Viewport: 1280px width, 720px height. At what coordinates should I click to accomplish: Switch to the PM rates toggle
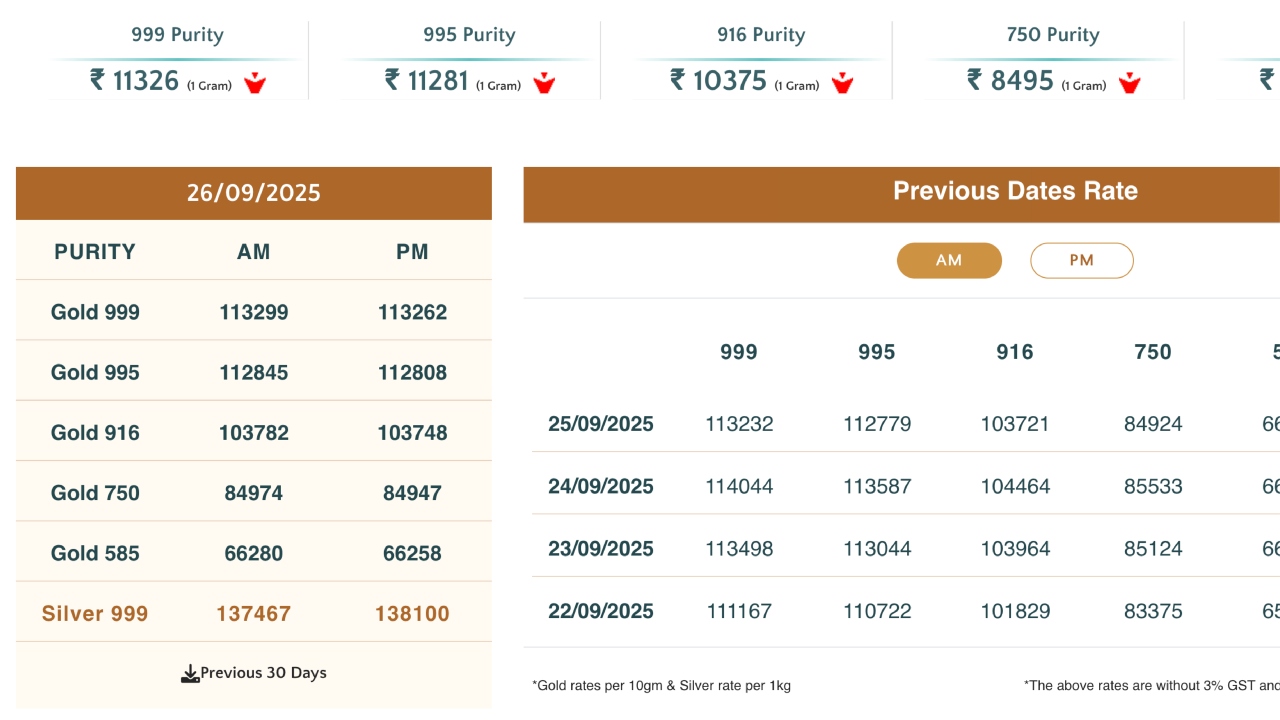(1081, 261)
